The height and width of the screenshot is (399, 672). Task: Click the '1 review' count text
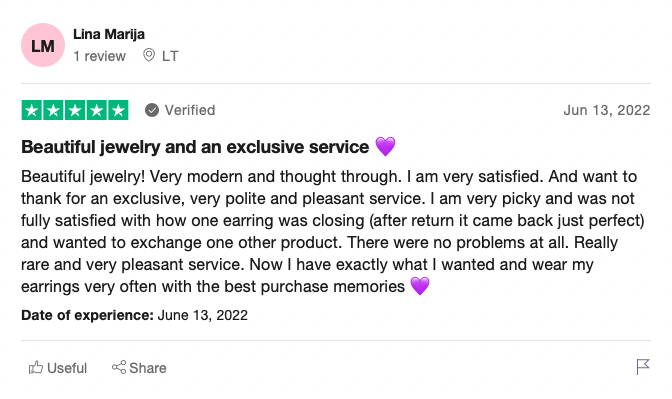(99, 56)
